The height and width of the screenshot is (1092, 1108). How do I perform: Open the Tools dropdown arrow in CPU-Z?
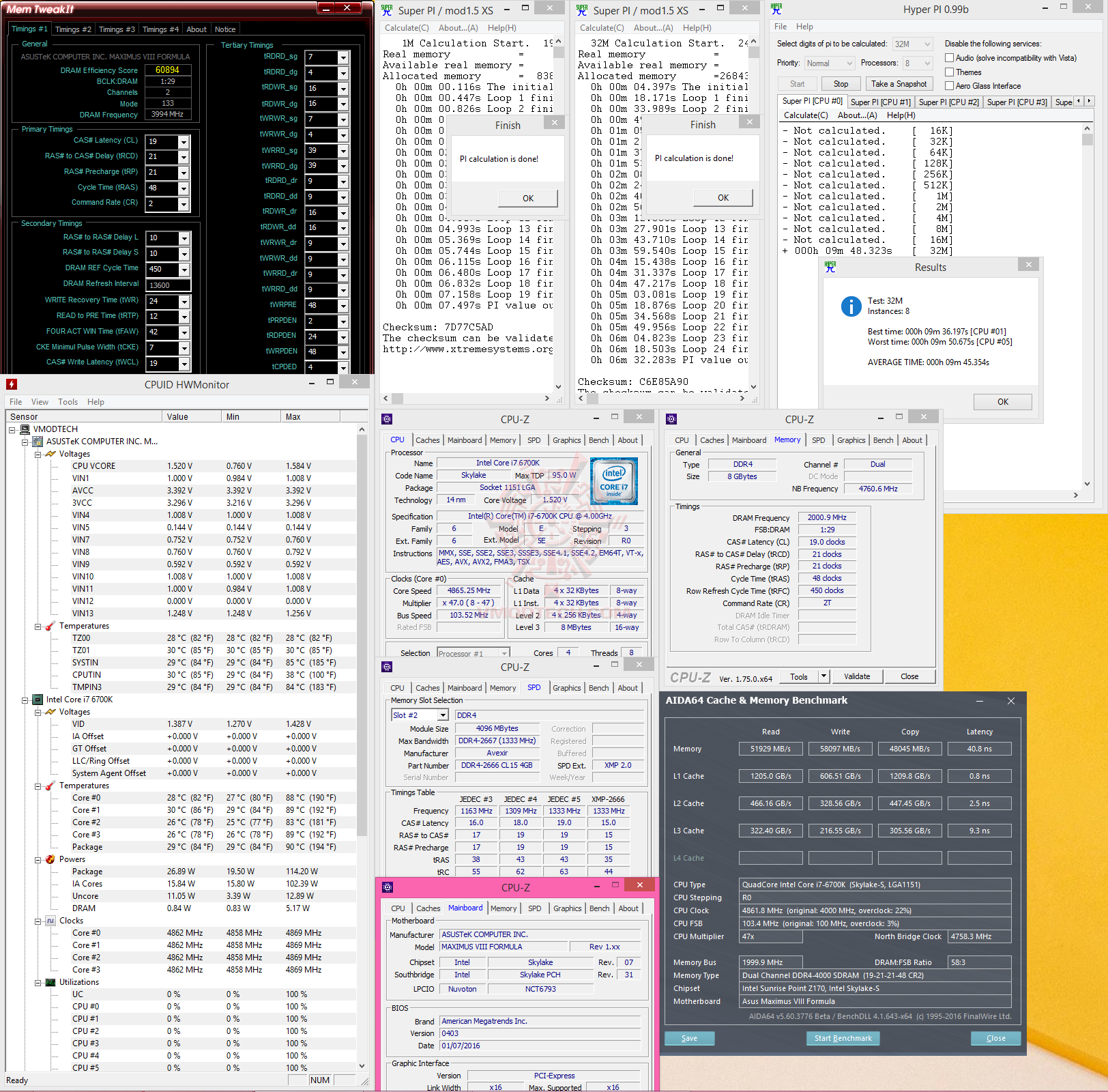823,676
